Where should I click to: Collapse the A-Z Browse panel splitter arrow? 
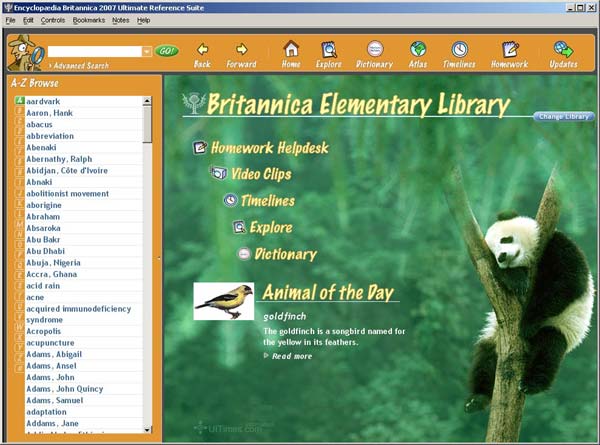[x=159, y=258]
